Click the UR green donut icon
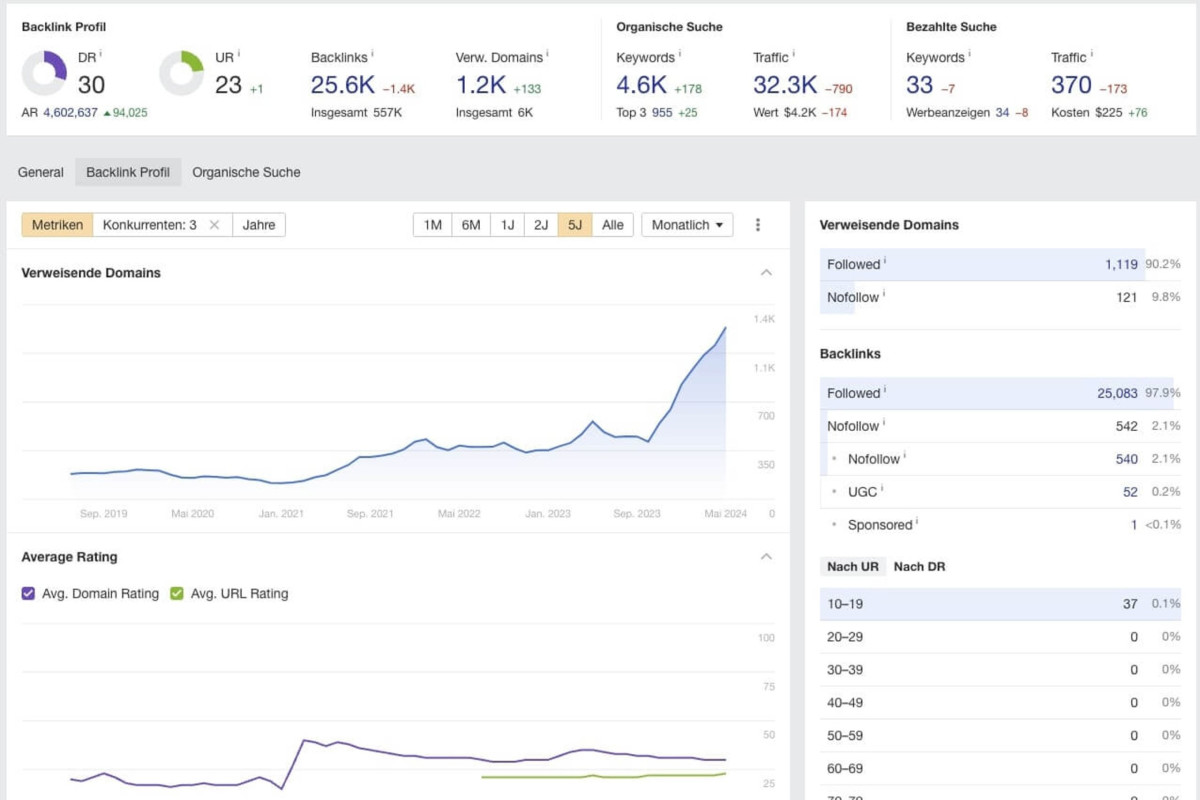The height and width of the screenshot is (800, 1200). click(181, 73)
